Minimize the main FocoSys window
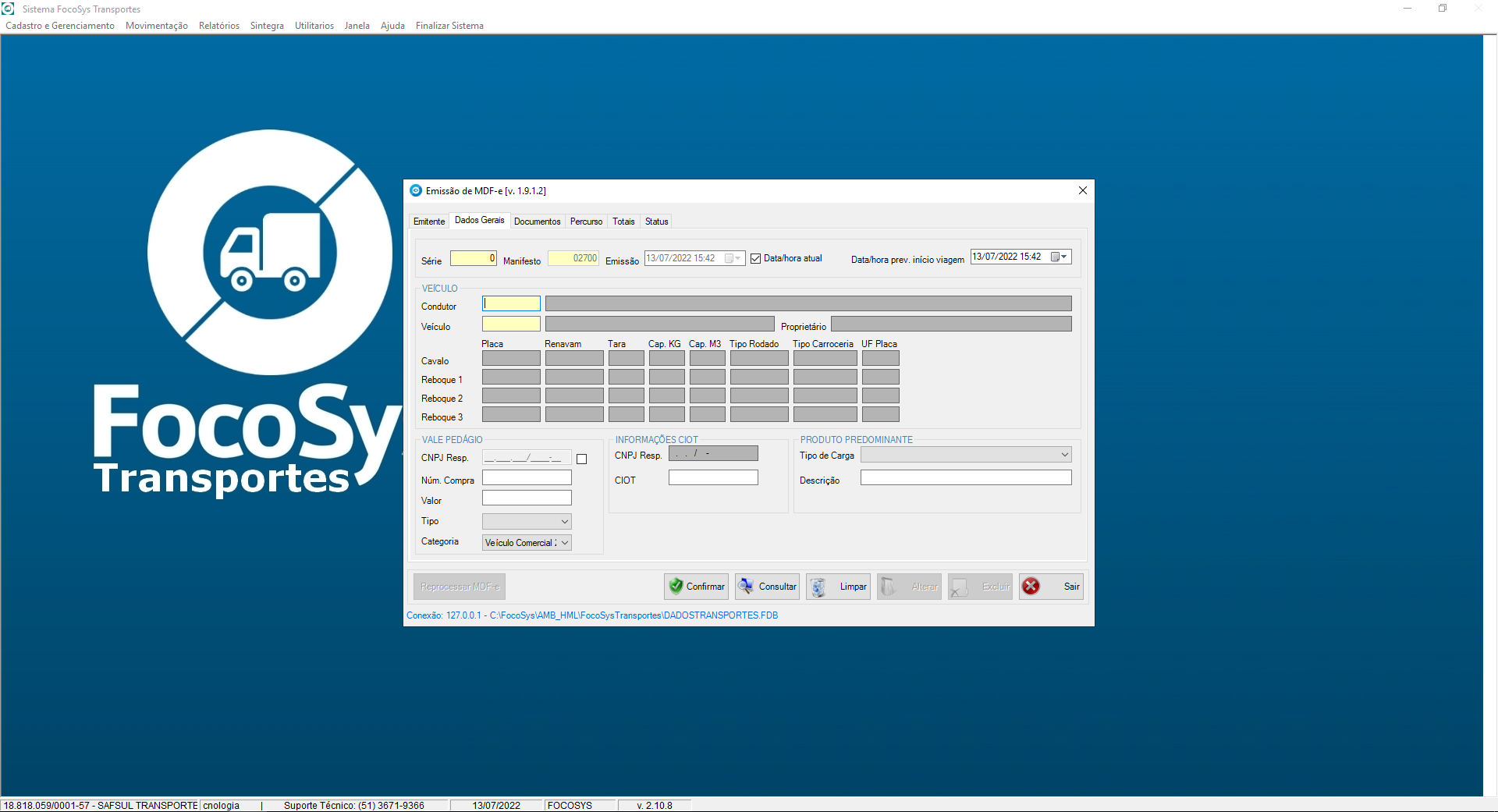Viewport: 1498px width, 812px height. tap(1407, 9)
